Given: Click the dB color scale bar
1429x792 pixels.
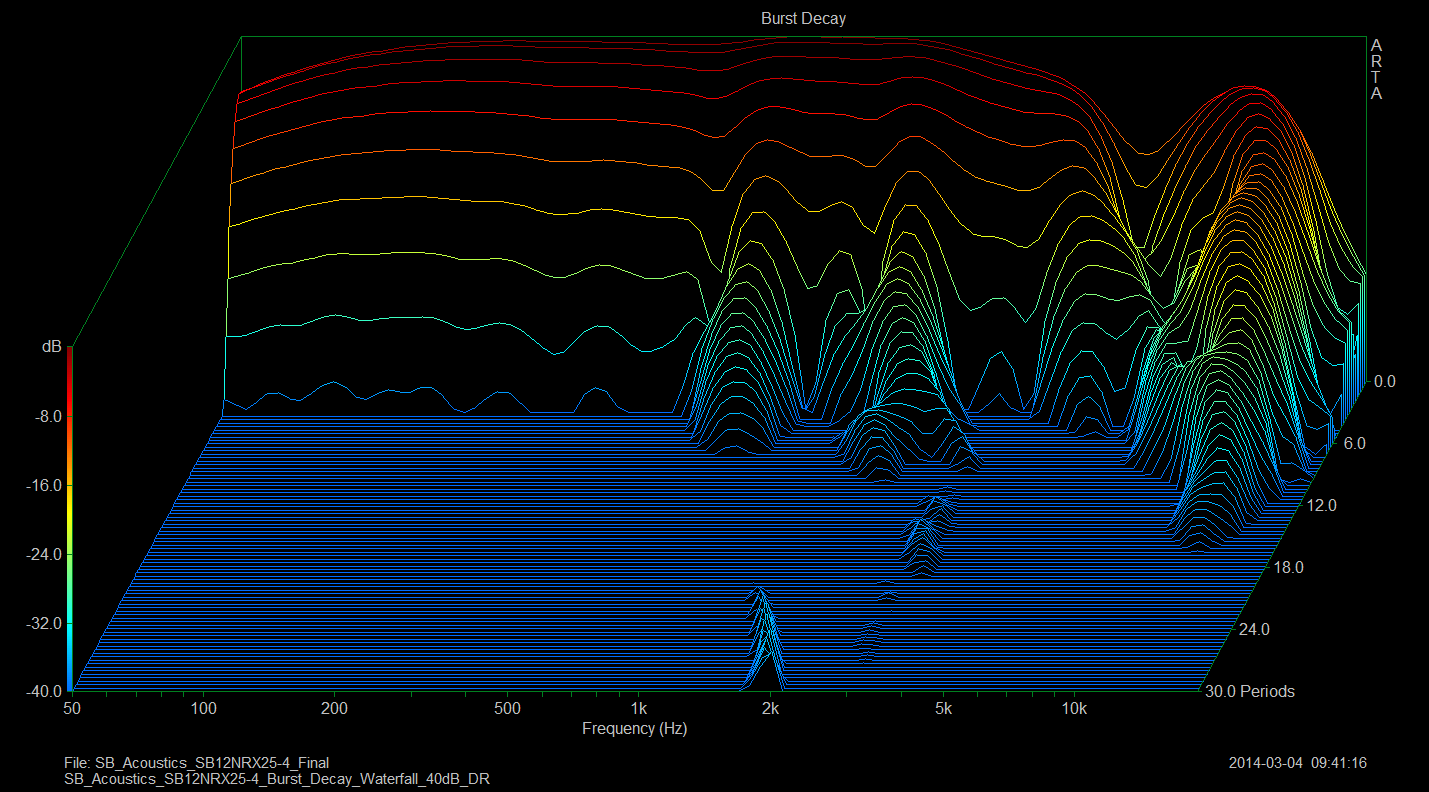Looking at the screenshot, I should click(69, 520).
